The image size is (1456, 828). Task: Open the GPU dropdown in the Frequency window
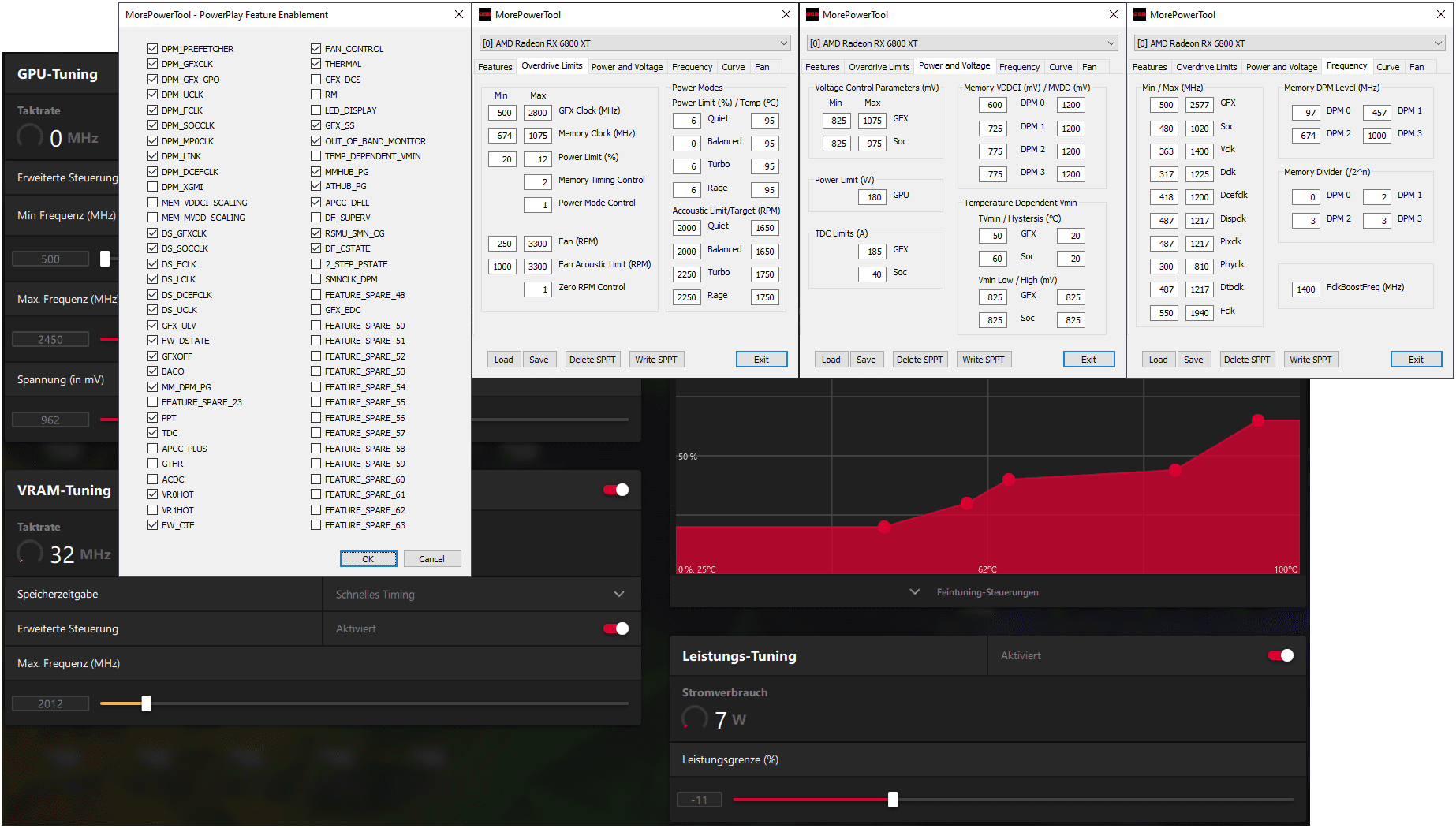[x=1289, y=43]
